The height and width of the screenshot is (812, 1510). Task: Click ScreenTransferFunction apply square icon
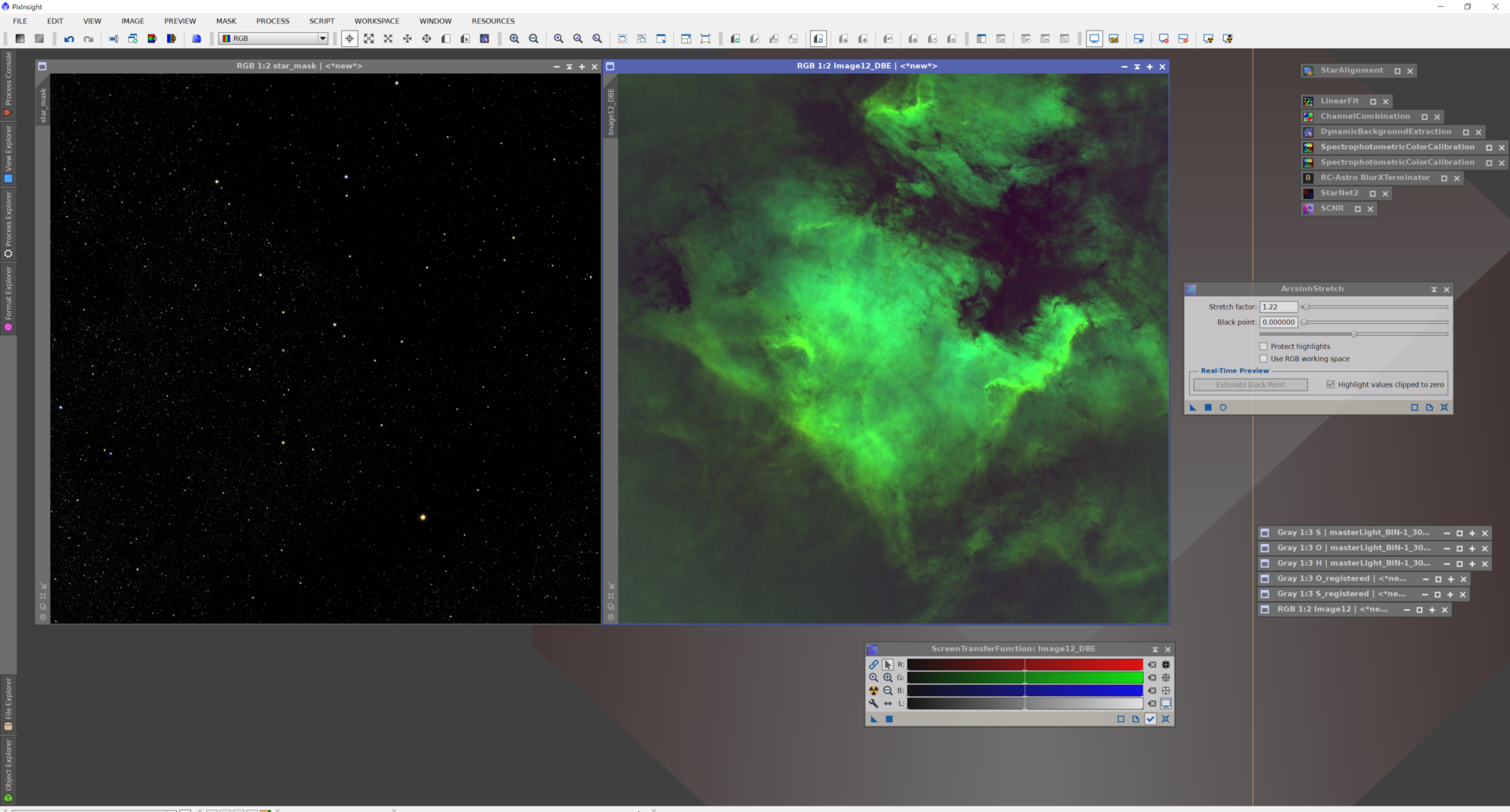pyautogui.click(x=889, y=718)
